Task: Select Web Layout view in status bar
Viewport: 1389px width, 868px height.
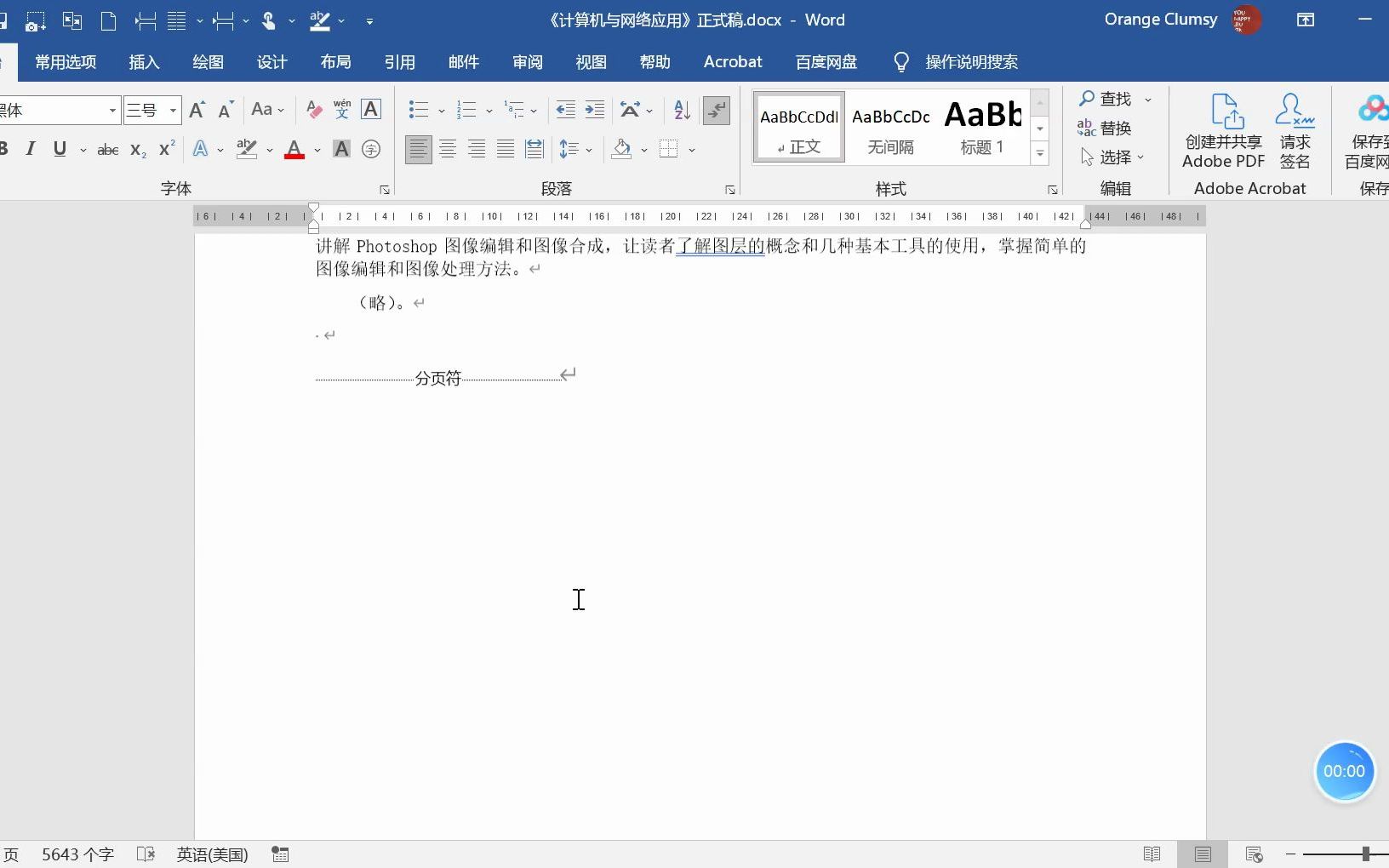Action: pyautogui.click(x=1254, y=854)
